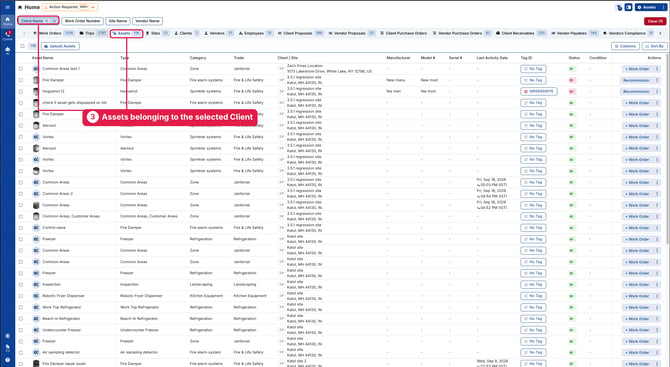Check the Air sampling detector row checkbox
This screenshot has height=367, width=670.
click(x=21, y=352)
